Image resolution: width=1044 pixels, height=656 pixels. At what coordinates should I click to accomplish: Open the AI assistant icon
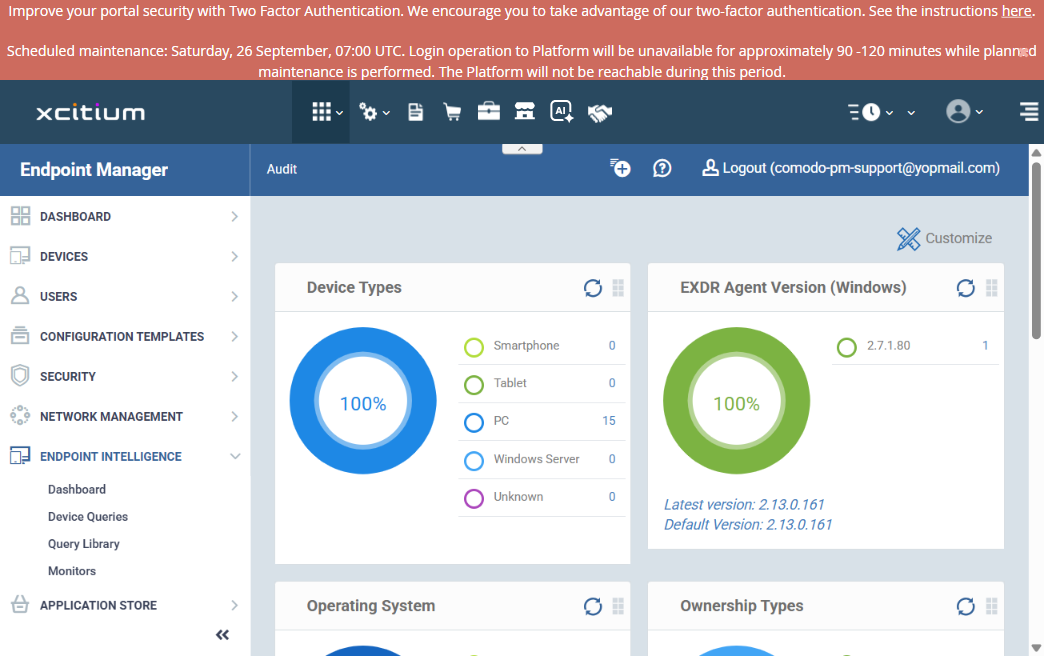[x=561, y=112]
